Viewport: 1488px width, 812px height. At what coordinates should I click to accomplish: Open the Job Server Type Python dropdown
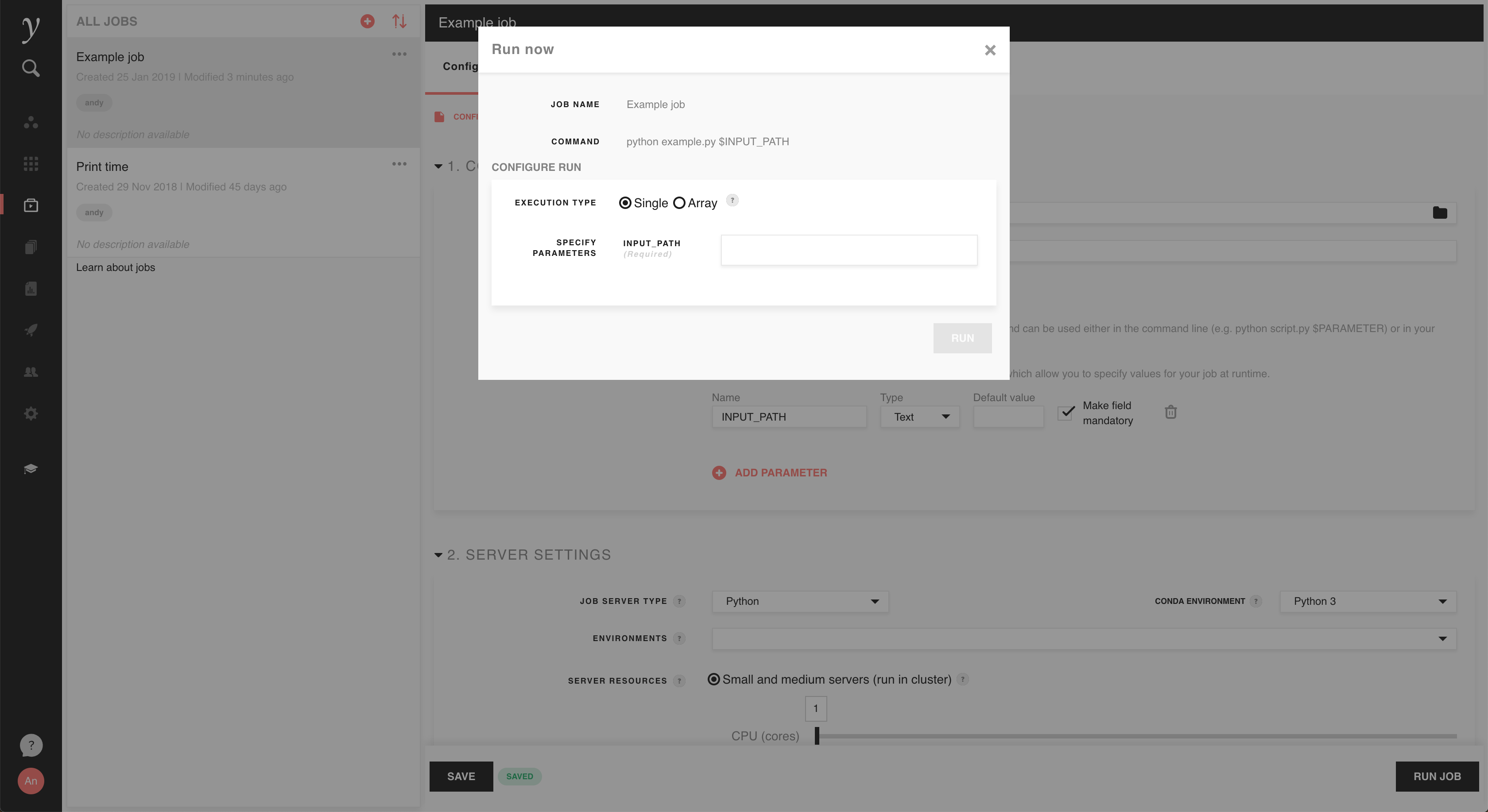tap(800, 601)
